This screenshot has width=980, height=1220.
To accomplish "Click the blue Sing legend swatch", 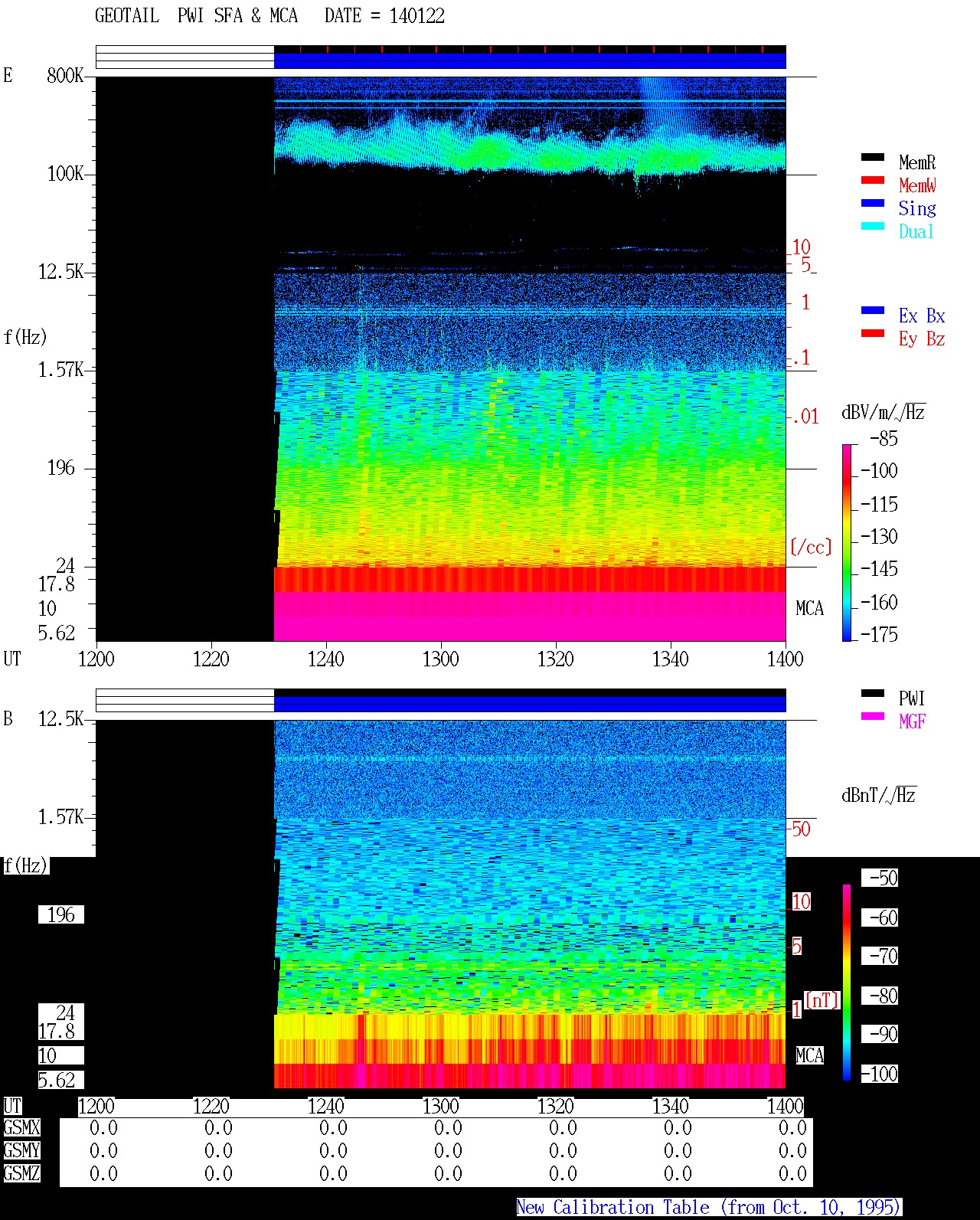I will coord(873,203).
